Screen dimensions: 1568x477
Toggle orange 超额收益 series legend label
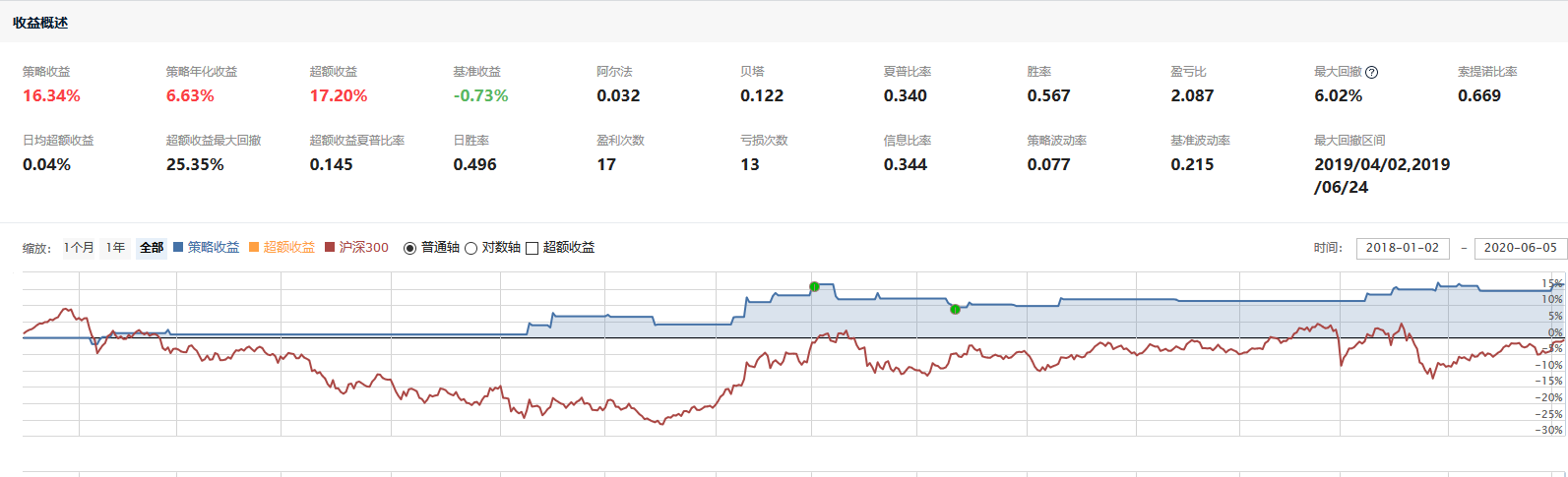pyautogui.click(x=289, y=248)
